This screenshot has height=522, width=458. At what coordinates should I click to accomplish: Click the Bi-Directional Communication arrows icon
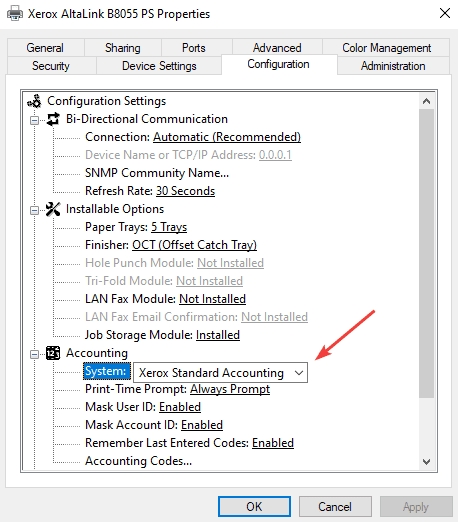tap(53, 119)
